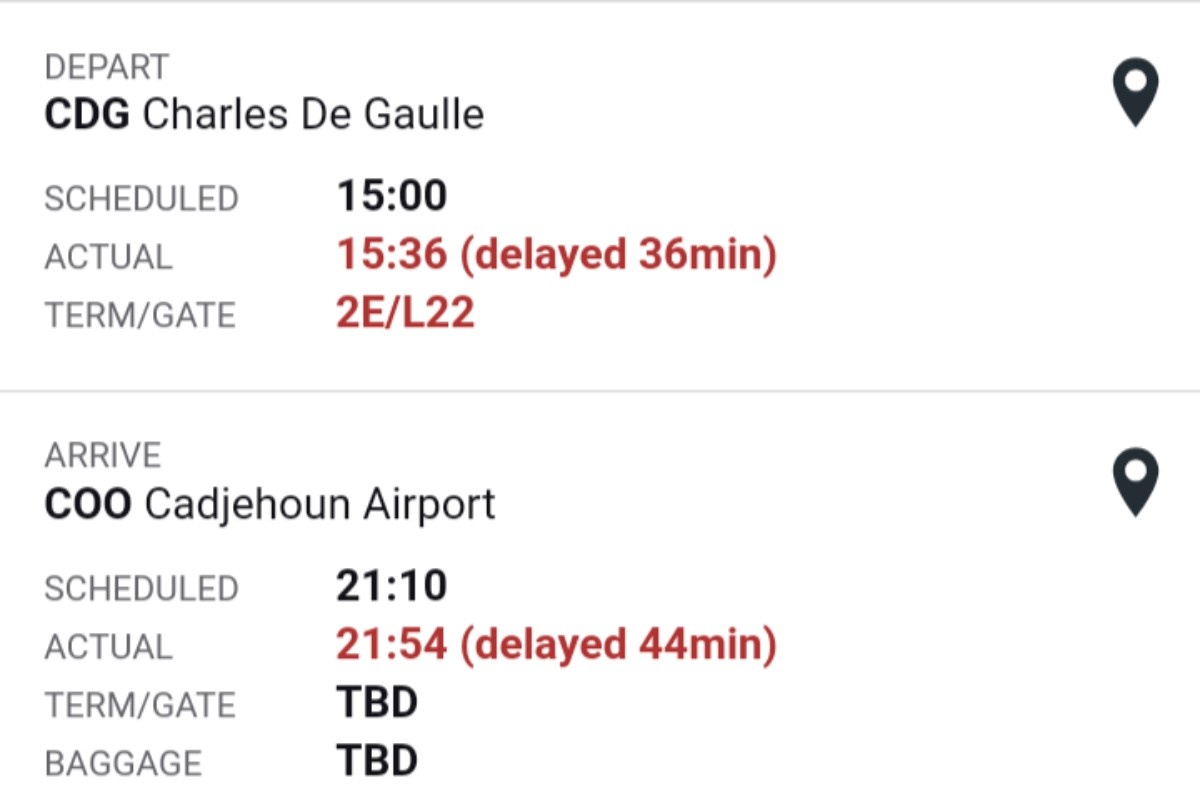Open map pin for Charles De Gaulle departure
Image resolution: width=1200 pixels, height=808 pixels.
pyautogui.click(x=1135, y=92)
